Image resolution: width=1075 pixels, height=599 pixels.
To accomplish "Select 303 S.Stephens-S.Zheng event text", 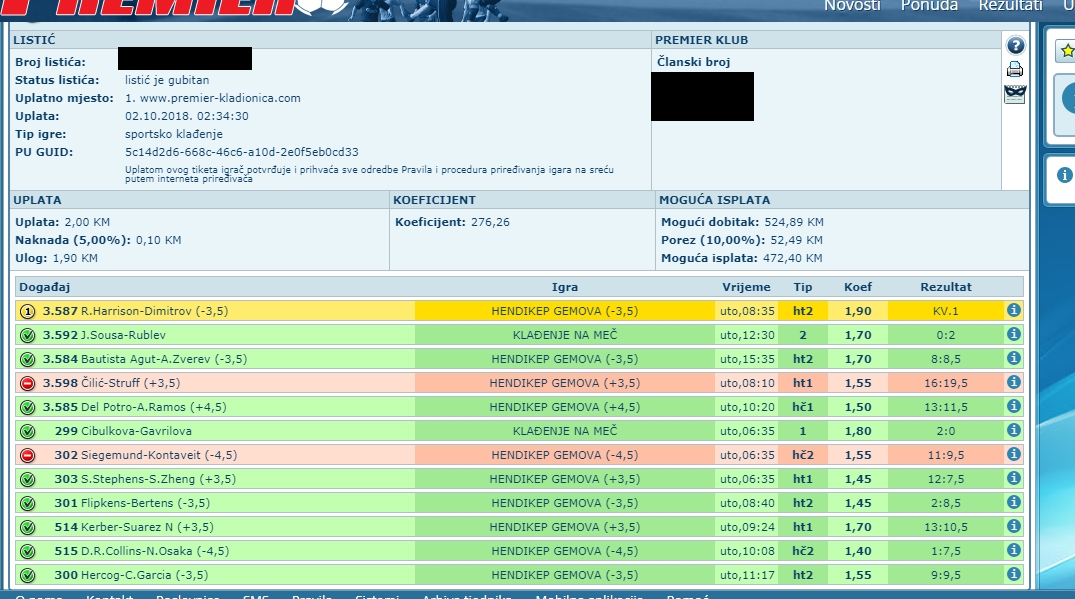I will pyautogui.click(x=145, y=479).
